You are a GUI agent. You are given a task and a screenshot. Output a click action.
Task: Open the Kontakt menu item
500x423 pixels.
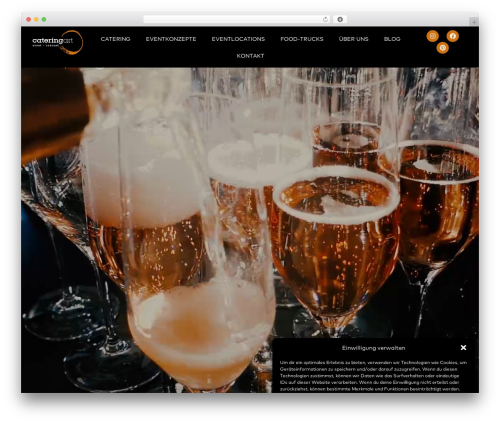point(250,56)
